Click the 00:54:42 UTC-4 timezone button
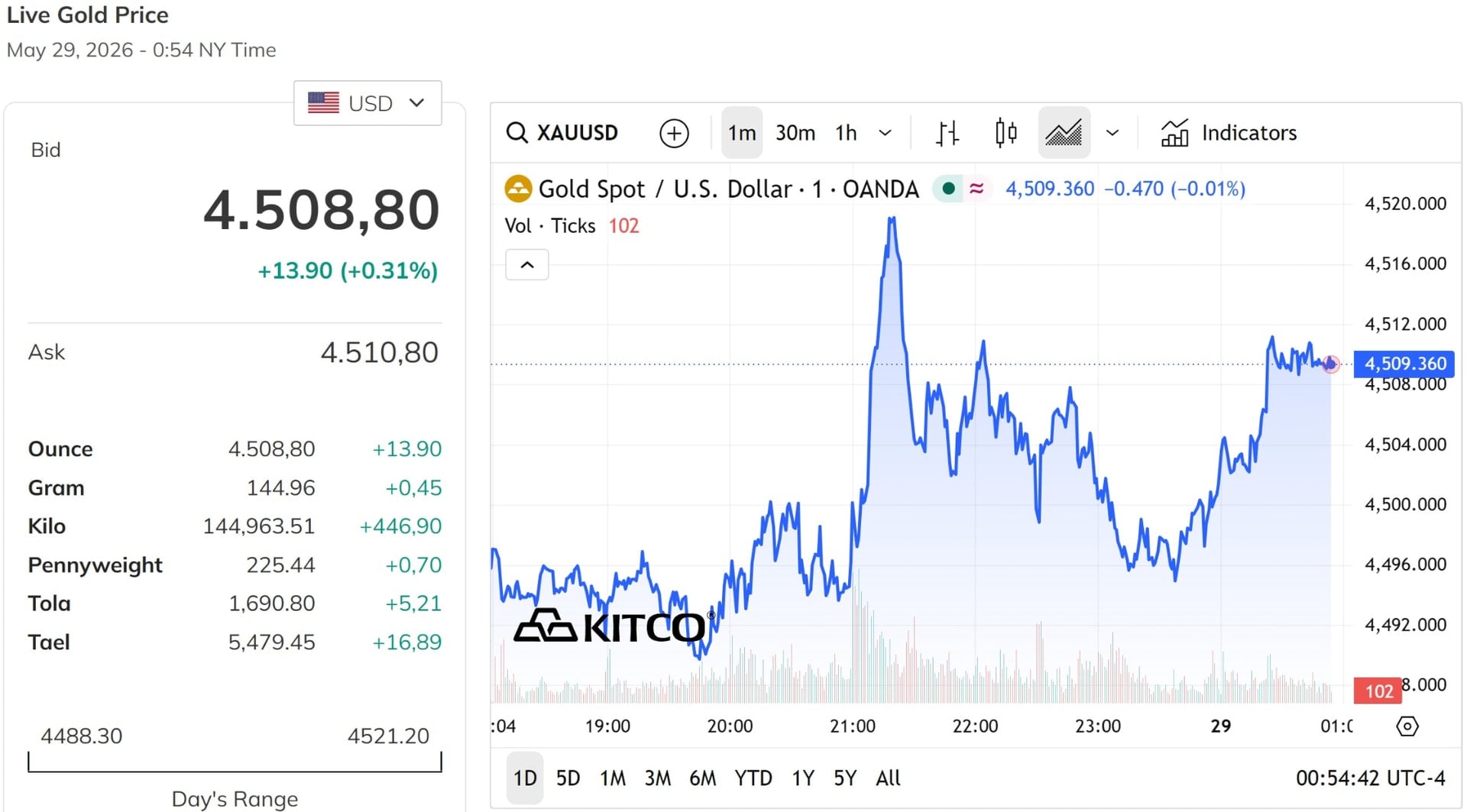The height and width of the screenshot is (812, 1467). tap(1371, 778)
